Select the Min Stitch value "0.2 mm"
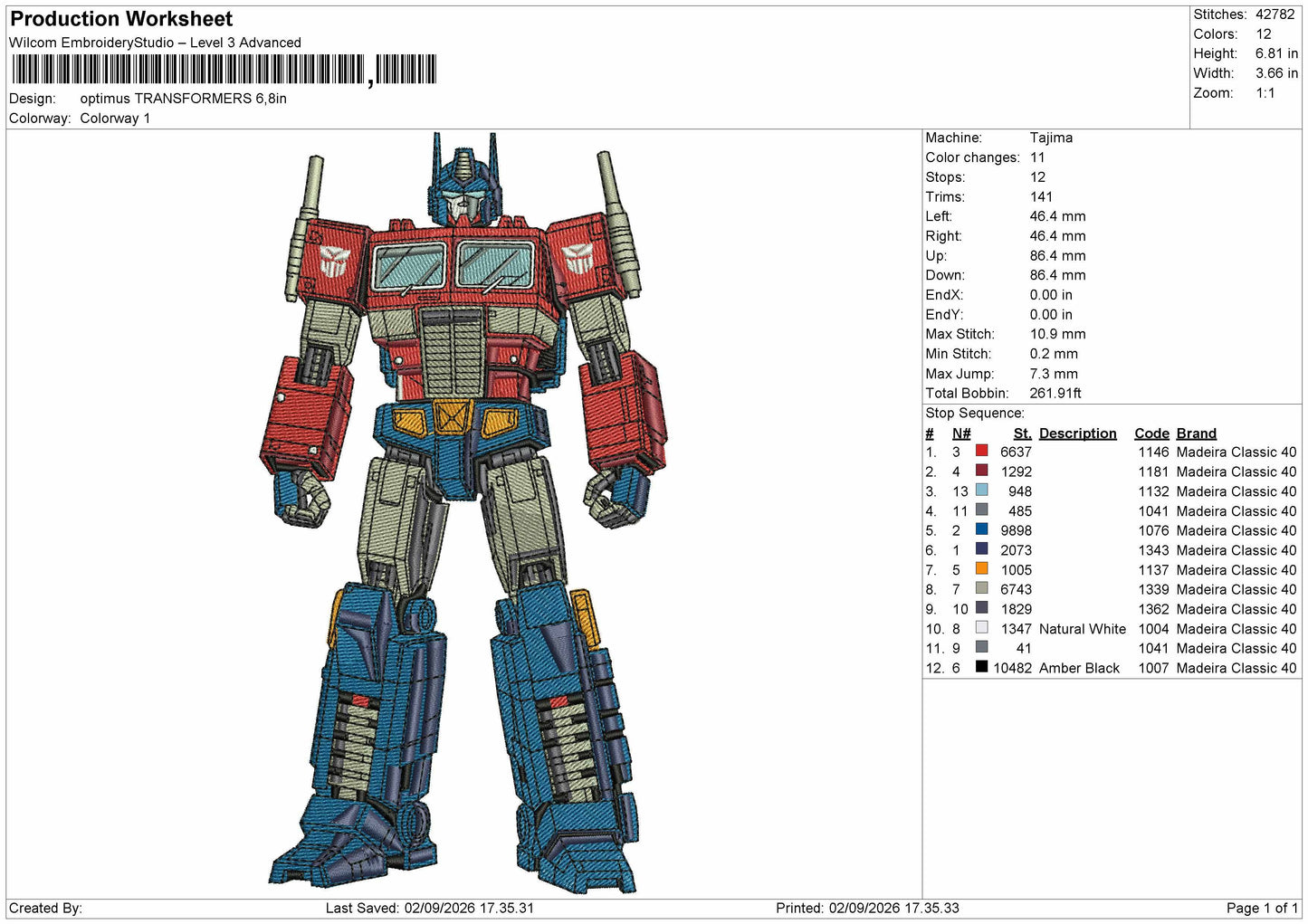This screenshot has width=1308, height=924. coord(1054,354)
